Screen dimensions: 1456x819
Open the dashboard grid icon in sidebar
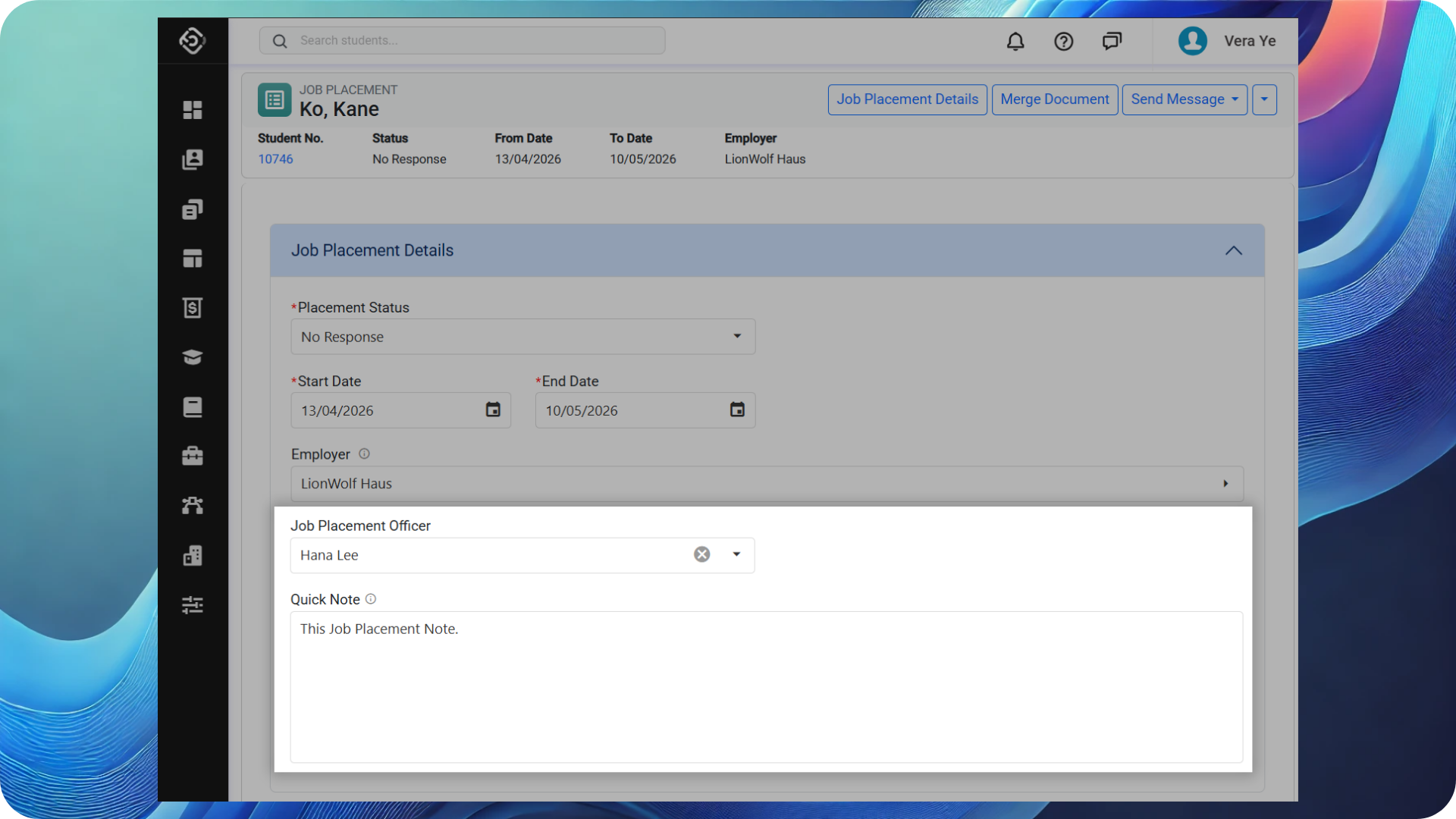[x=193, y=110]
